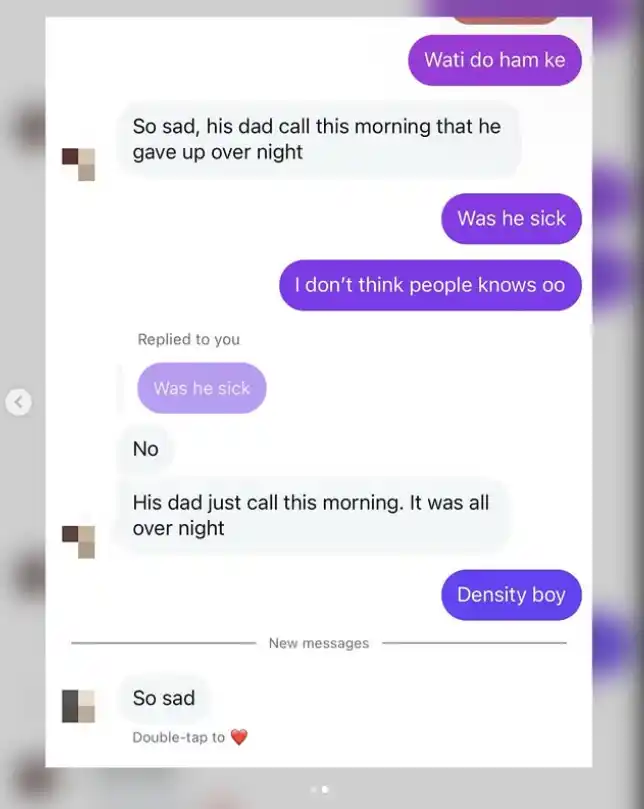Tap the red heart icon
Image resolution: width=644 pixels, height=809 pixels.
(238, 737)
